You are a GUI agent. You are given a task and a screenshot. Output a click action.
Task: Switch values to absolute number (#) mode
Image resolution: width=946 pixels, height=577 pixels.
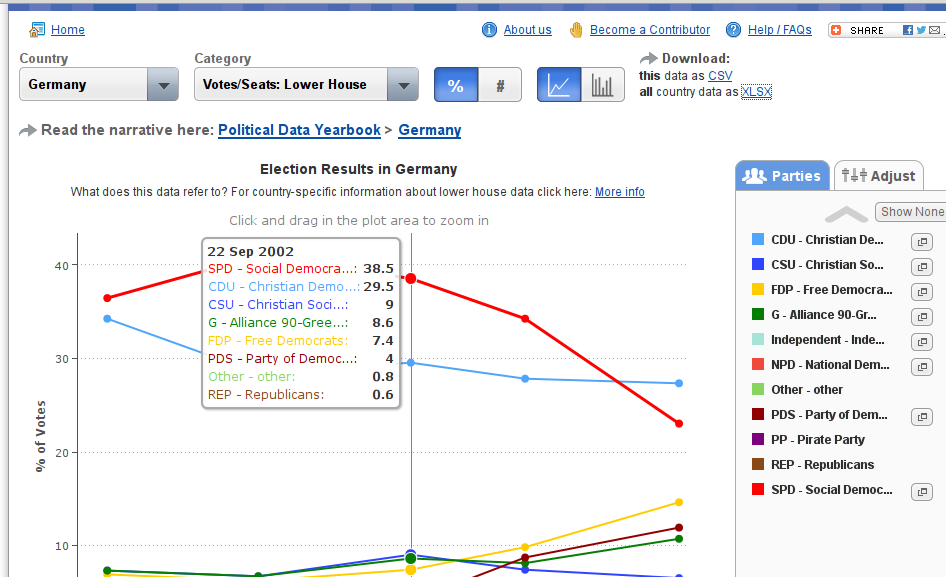click(500, 84)
